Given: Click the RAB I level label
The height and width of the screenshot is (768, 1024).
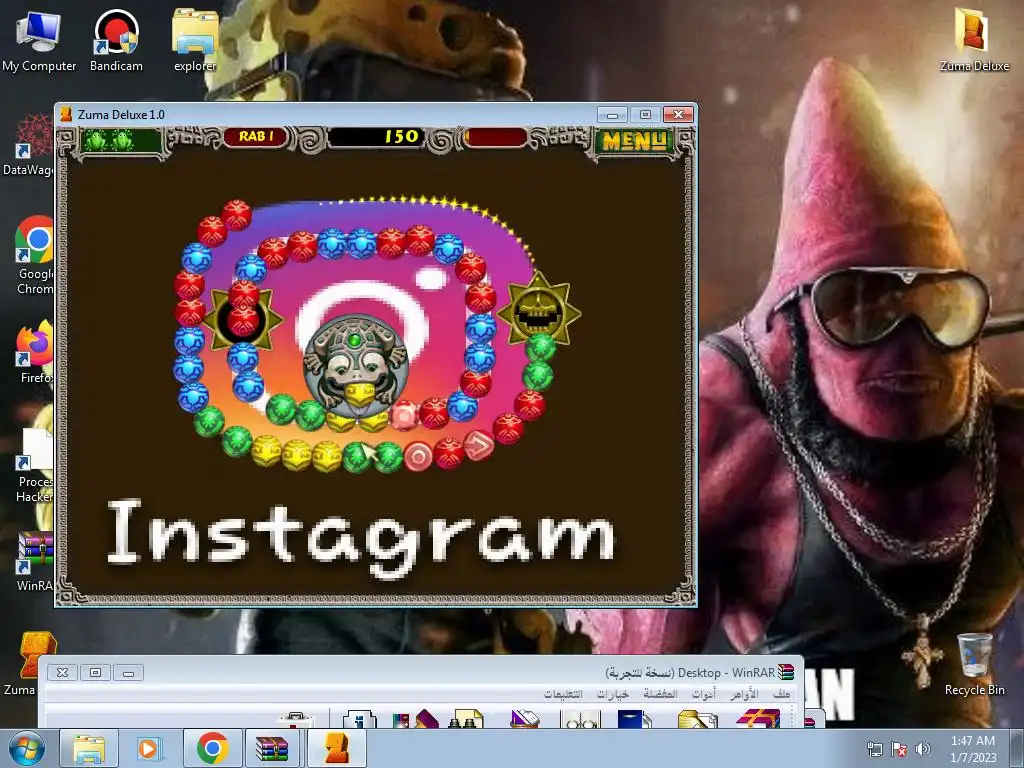Looking at the screenshot, I should pos(255,136).
